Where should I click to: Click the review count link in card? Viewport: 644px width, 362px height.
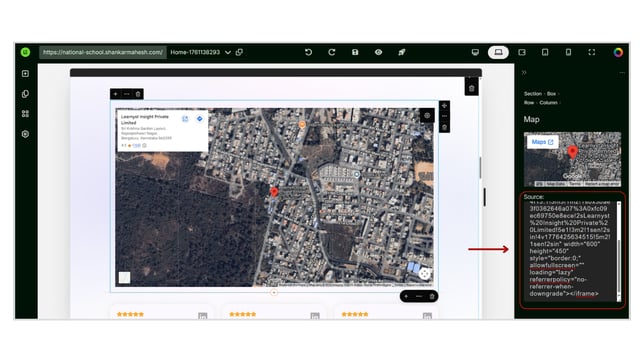[x=137, y=145]
